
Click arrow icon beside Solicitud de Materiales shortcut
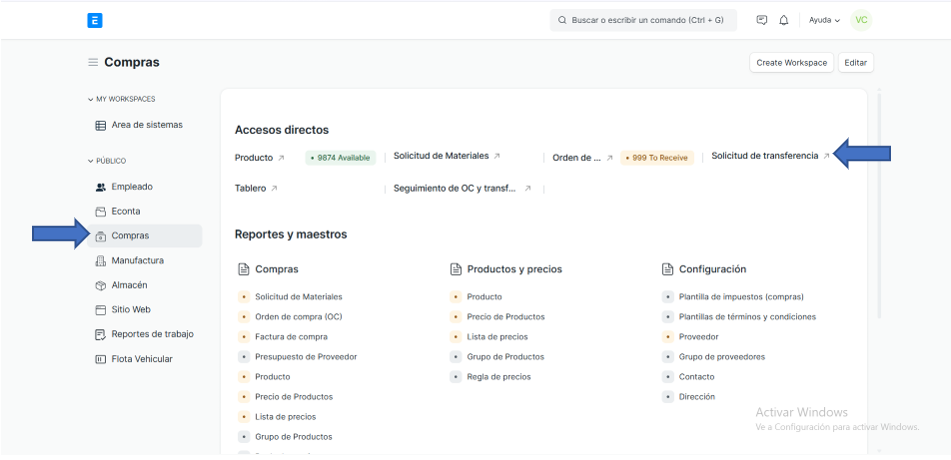click(x=497, y=156)
